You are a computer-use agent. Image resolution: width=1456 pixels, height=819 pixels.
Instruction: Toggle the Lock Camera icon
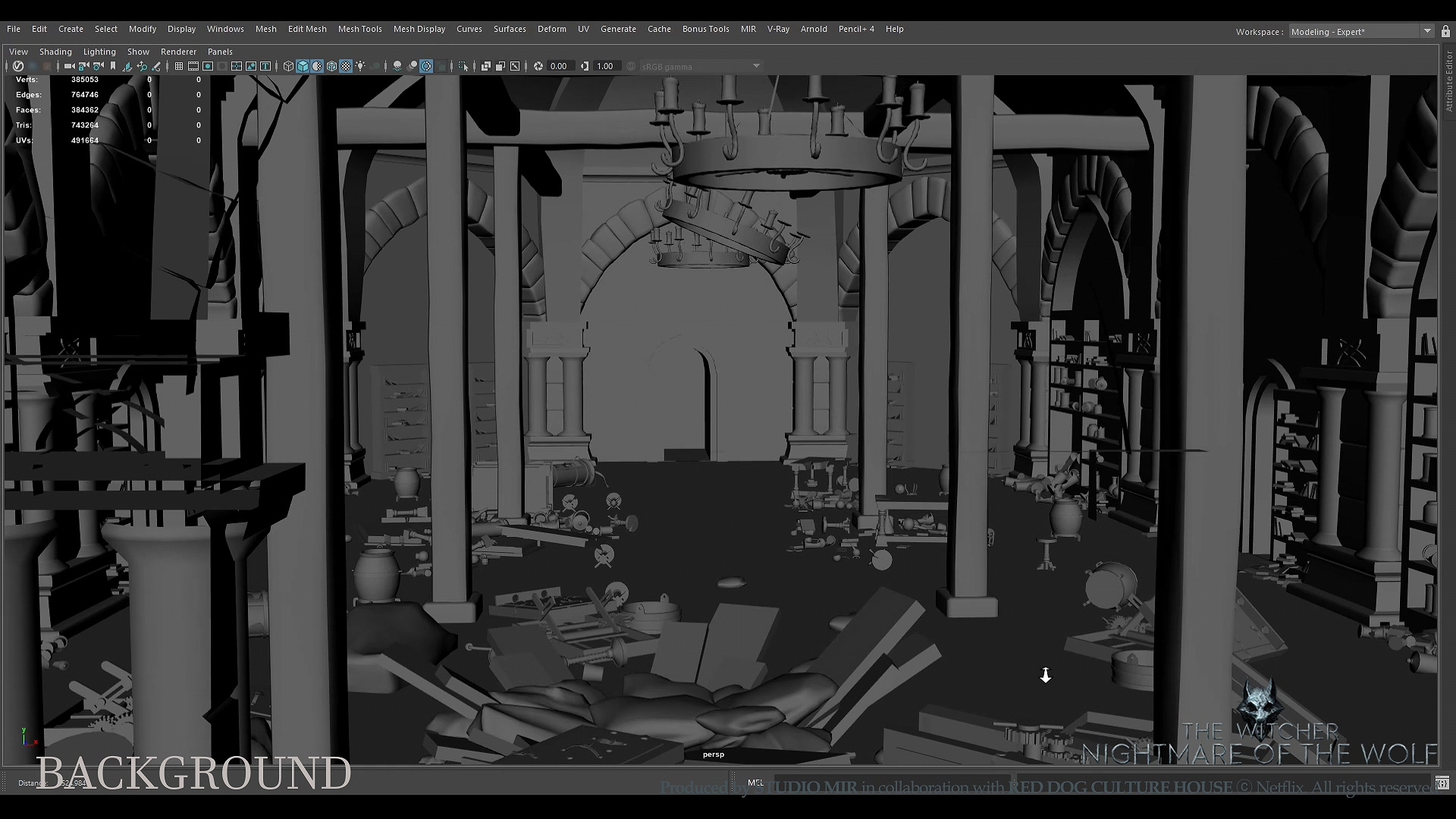coord(83,66)
